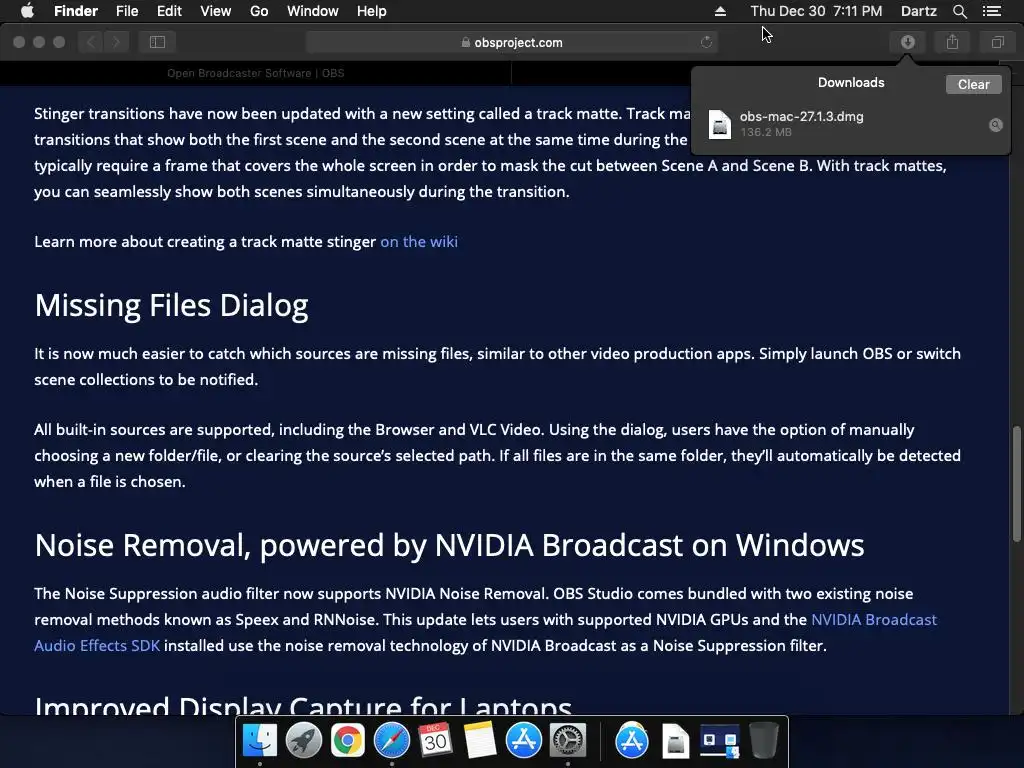Open the dmg file stack in Dock

[675, 742]
